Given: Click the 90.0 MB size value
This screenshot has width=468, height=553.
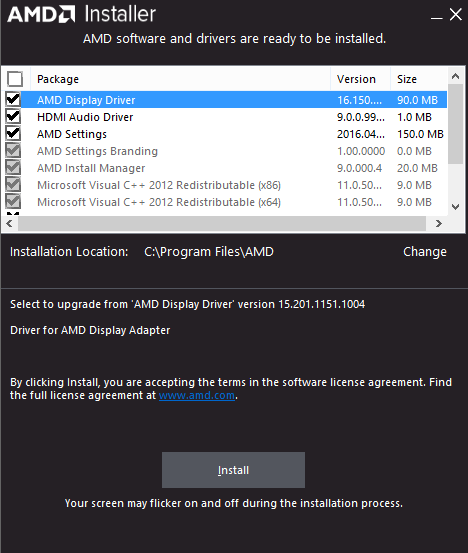Looking at the screenshot, I should pyautogui.click(x=417, y=100).
